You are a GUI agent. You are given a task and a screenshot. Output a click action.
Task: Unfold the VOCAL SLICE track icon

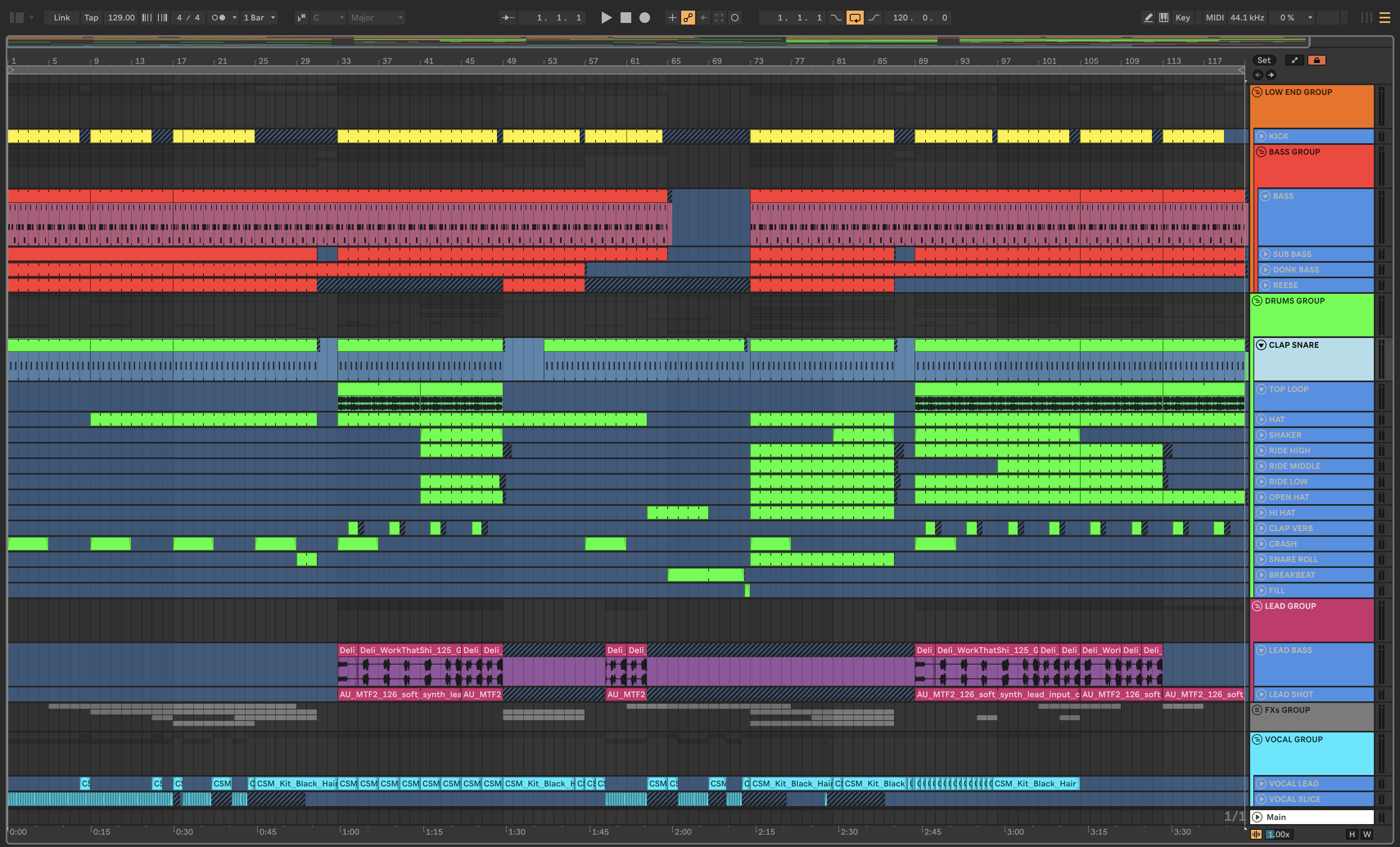tap(1261, 799)
